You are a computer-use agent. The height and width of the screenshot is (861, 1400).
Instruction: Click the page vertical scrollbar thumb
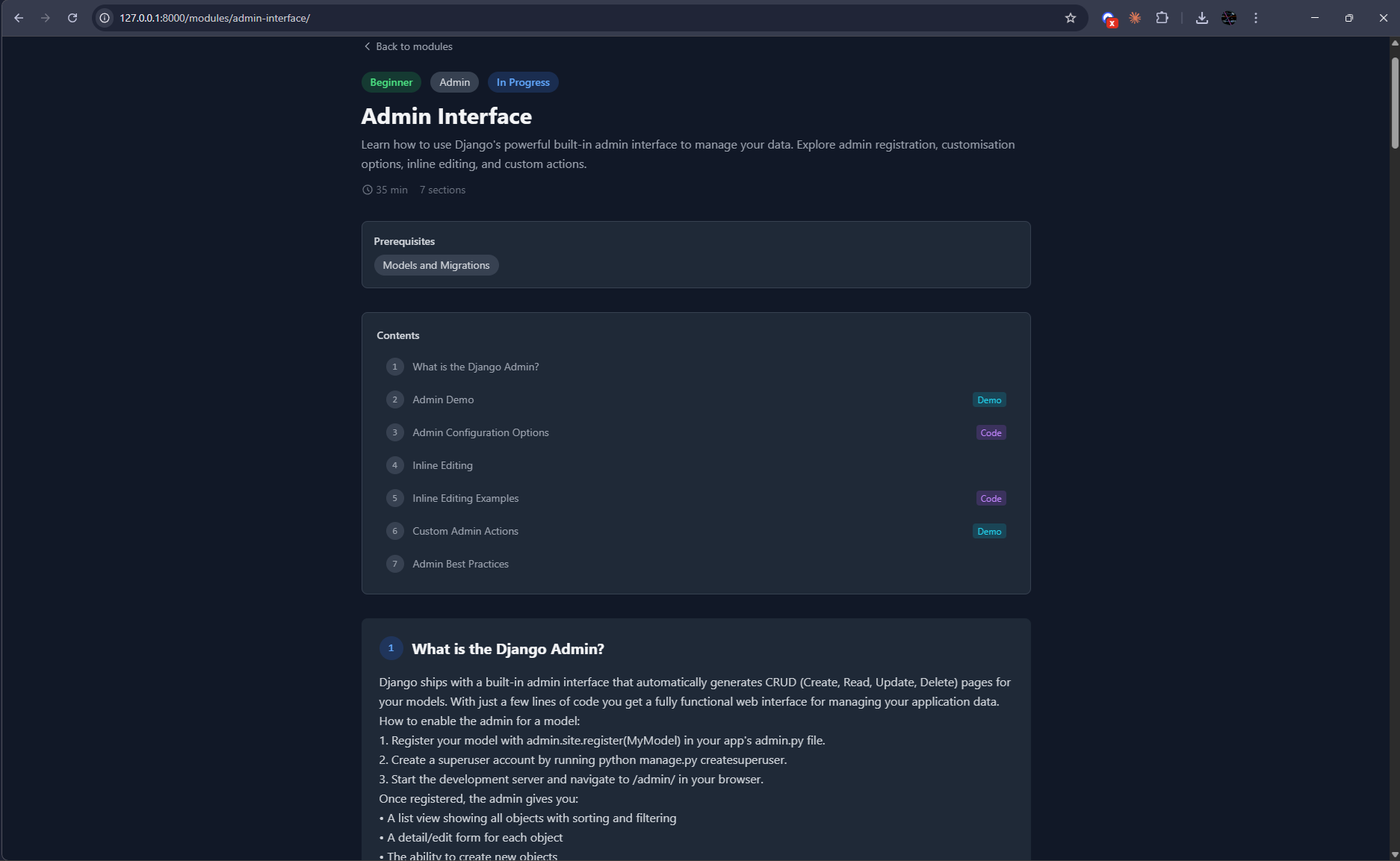click(1394, 102)
